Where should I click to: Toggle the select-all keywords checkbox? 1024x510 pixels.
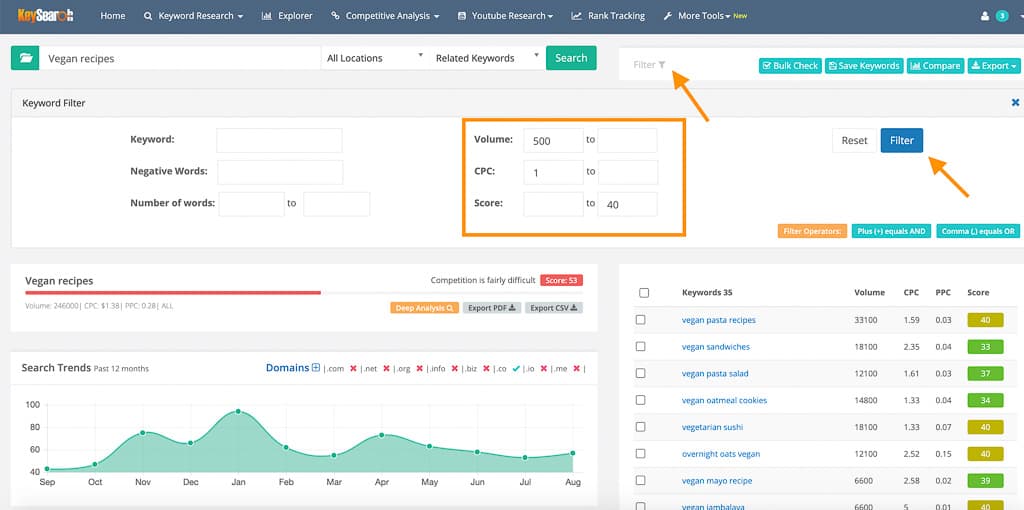[644, 293]
